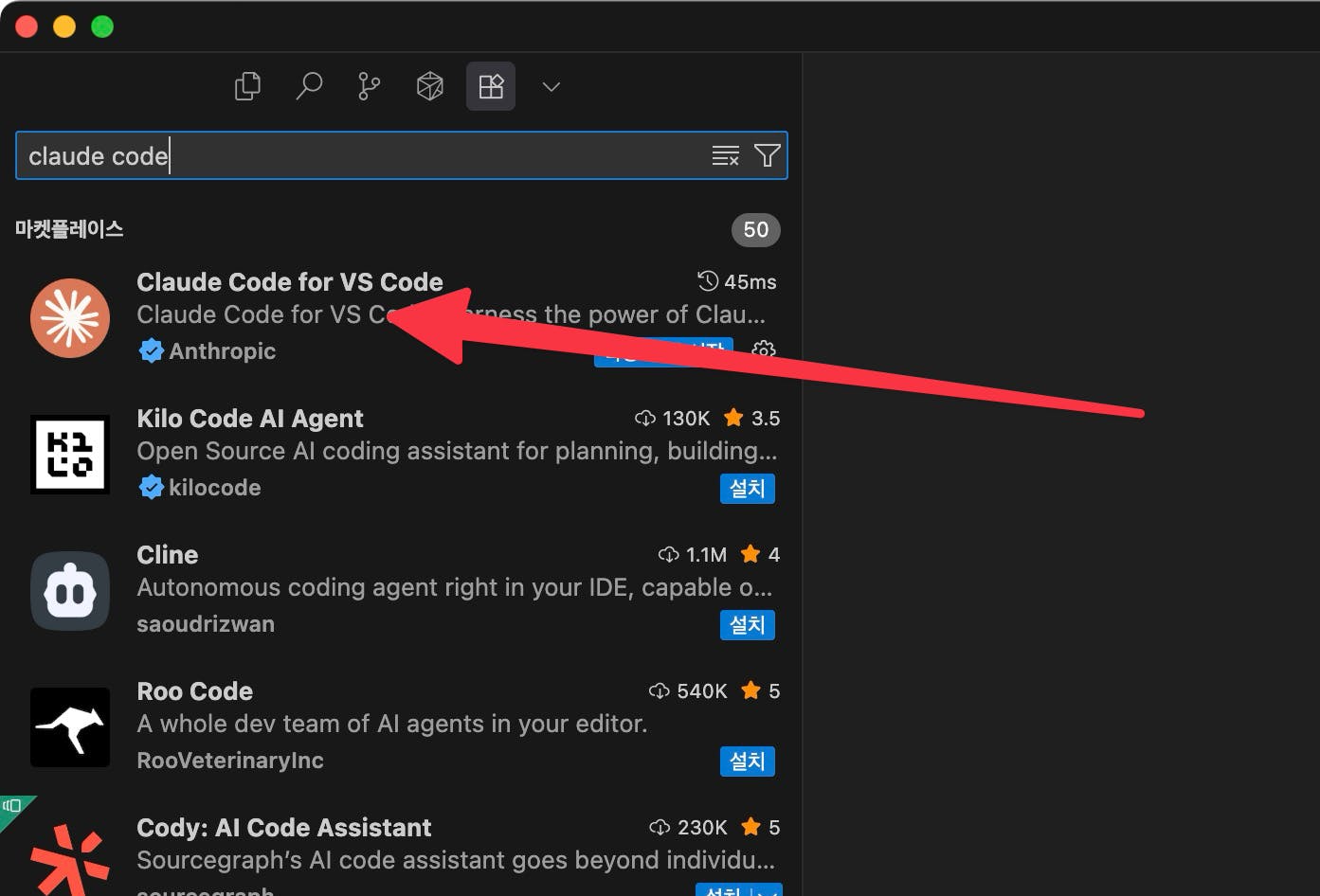Screen dimensions: 1320x896
Task: Install Cline with its 설치 button
Action: click(748, 625)
